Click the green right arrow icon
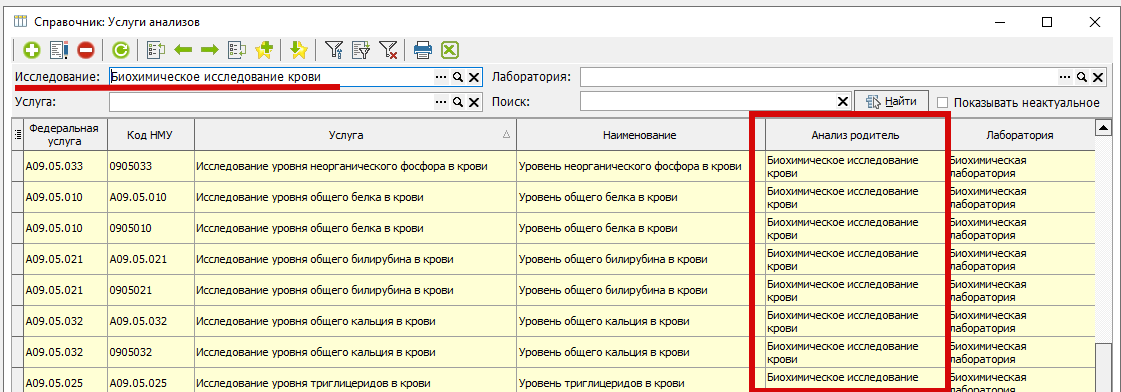The width and height of the screenshot is (1121, 392). coord(209,50)
